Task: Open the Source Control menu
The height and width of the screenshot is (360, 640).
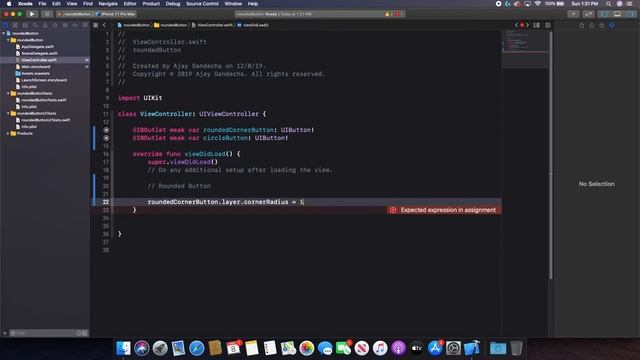Action: point(202,4)
